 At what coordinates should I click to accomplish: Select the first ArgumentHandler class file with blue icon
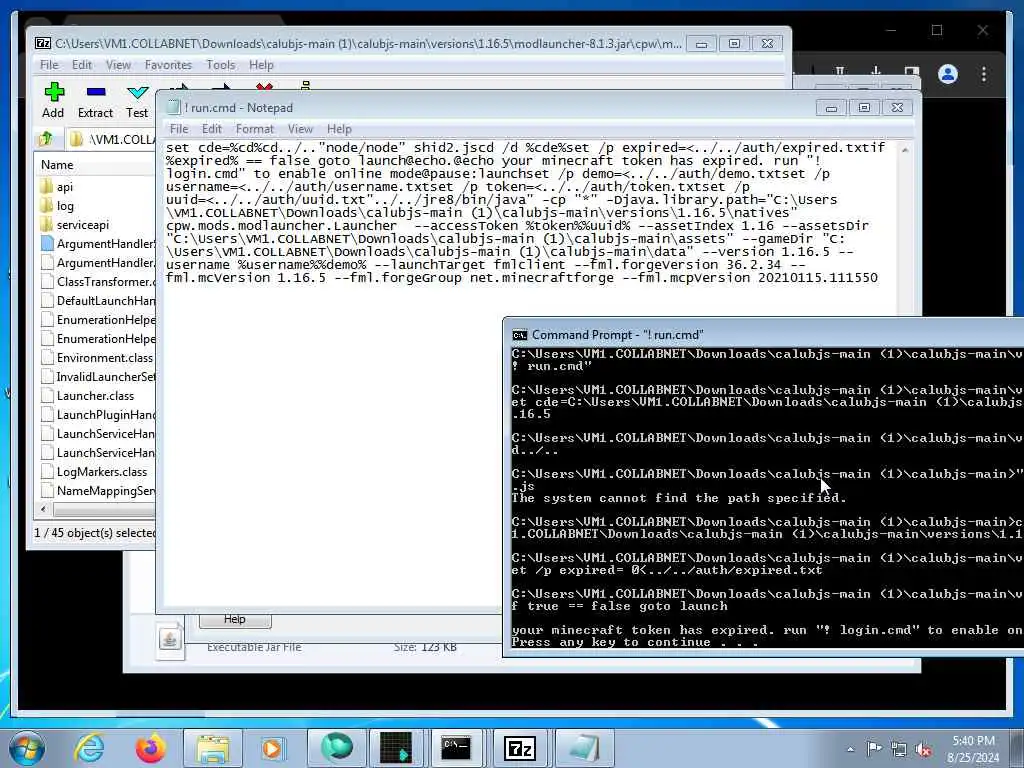(x=98, y=244)
